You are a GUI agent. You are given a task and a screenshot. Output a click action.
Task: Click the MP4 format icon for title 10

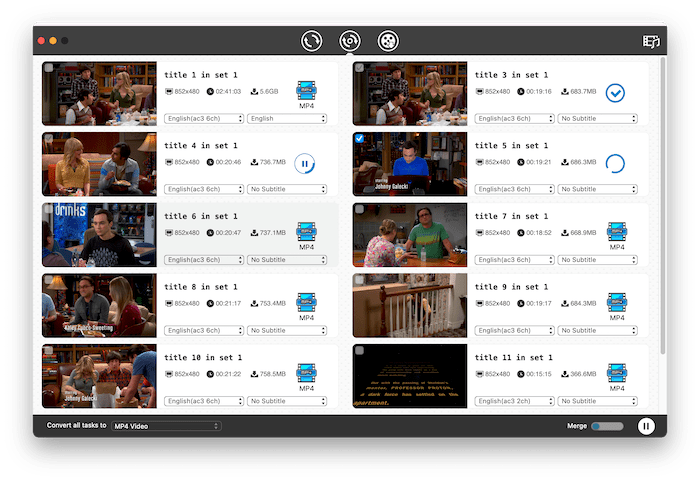[x=306, y=374]
